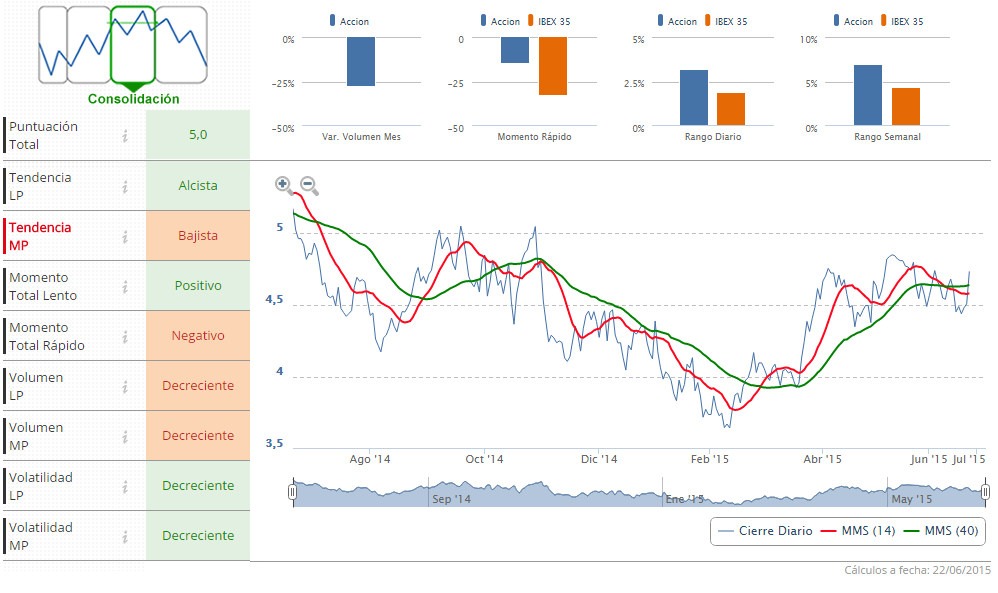Click info icon for Volumen MP
998x593 pixels.
pyautogui.click(x=125, y=436)
